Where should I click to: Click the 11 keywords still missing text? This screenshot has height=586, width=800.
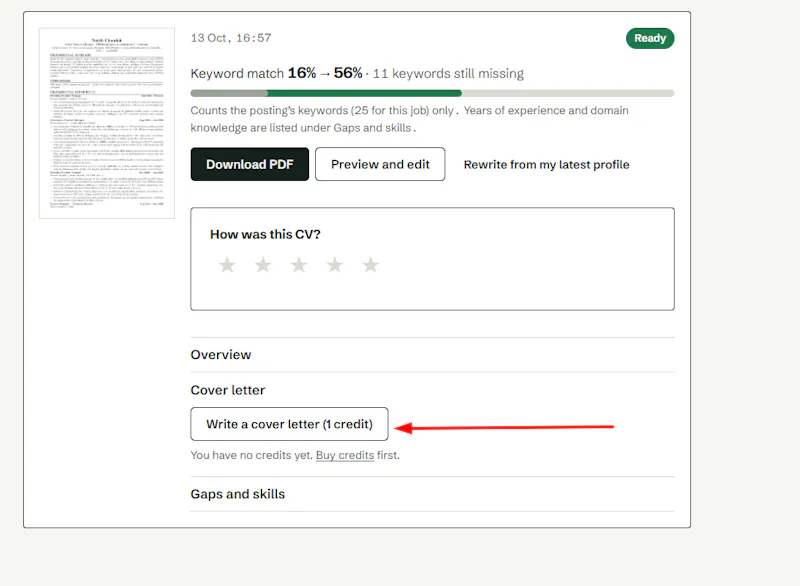[448, 73]
